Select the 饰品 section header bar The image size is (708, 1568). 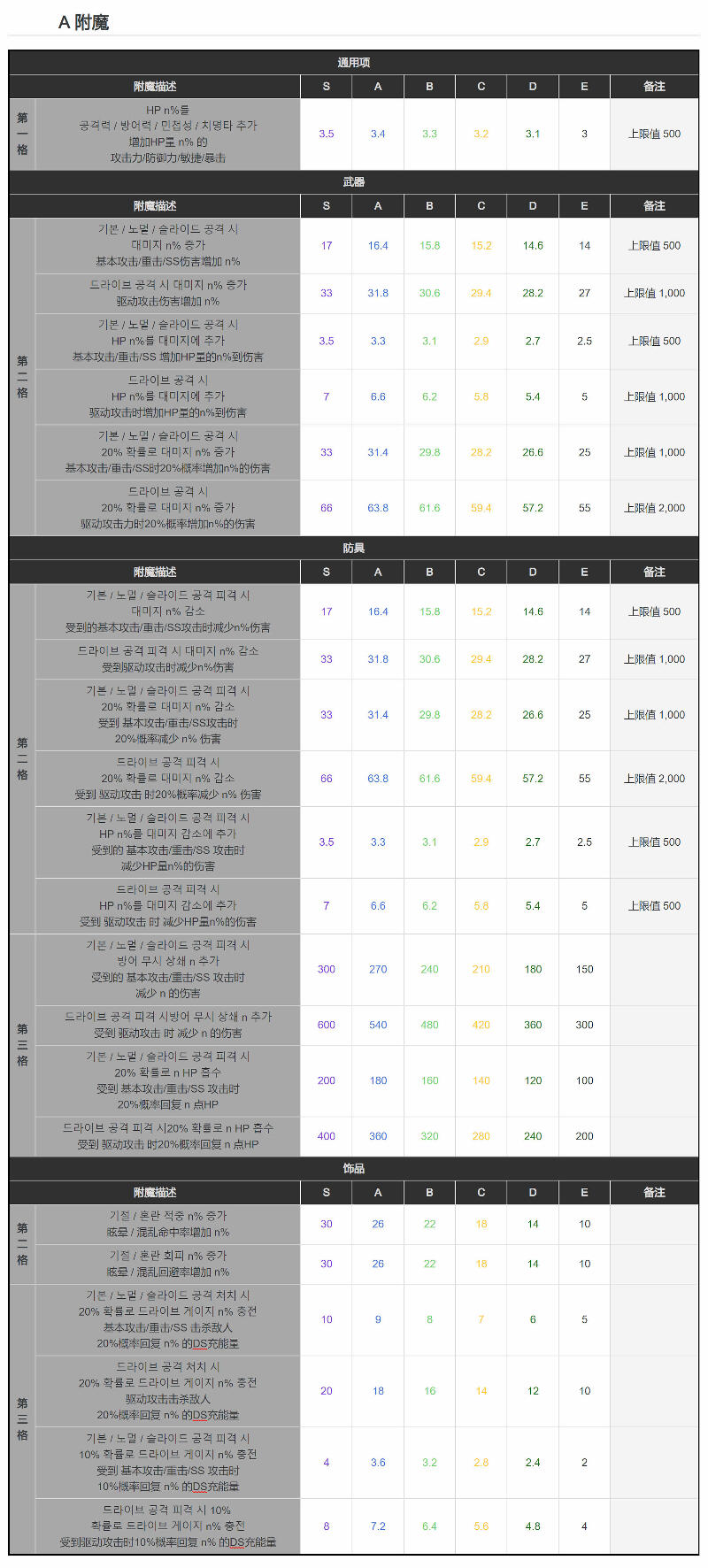[x=354, y=1168]
